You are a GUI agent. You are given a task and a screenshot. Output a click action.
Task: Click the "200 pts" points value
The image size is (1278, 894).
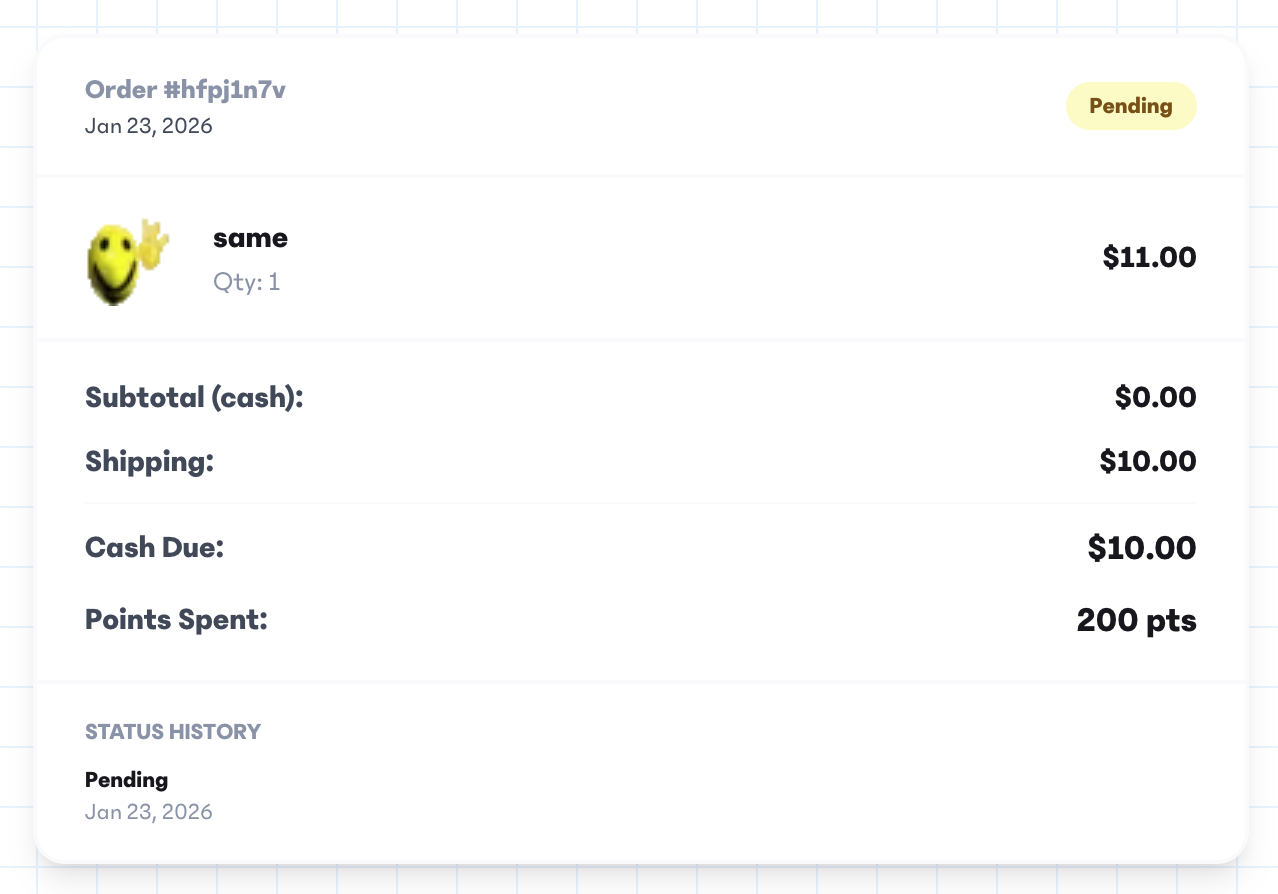[x=1136, y=621]
